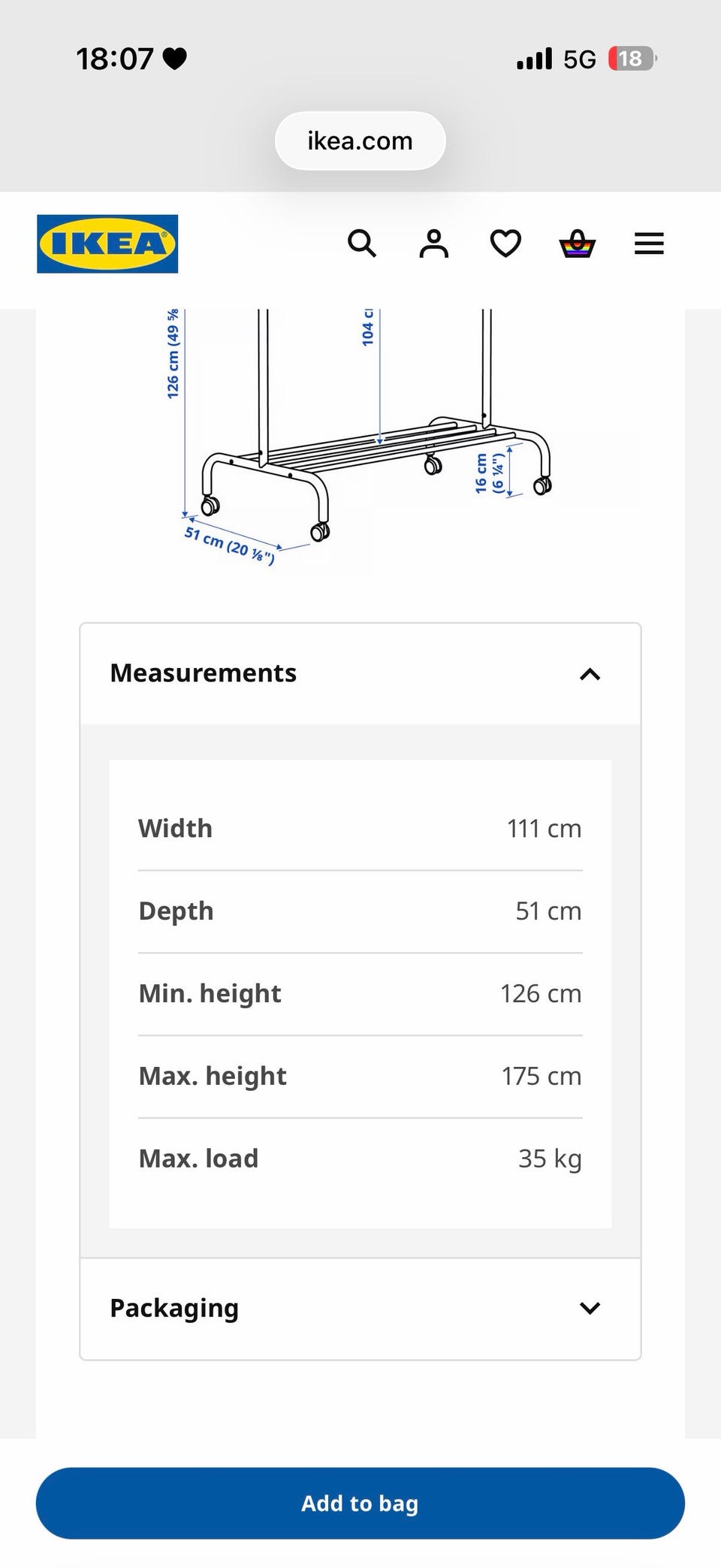
Task: Tap the Measurements header label
Action: point(204,673)
